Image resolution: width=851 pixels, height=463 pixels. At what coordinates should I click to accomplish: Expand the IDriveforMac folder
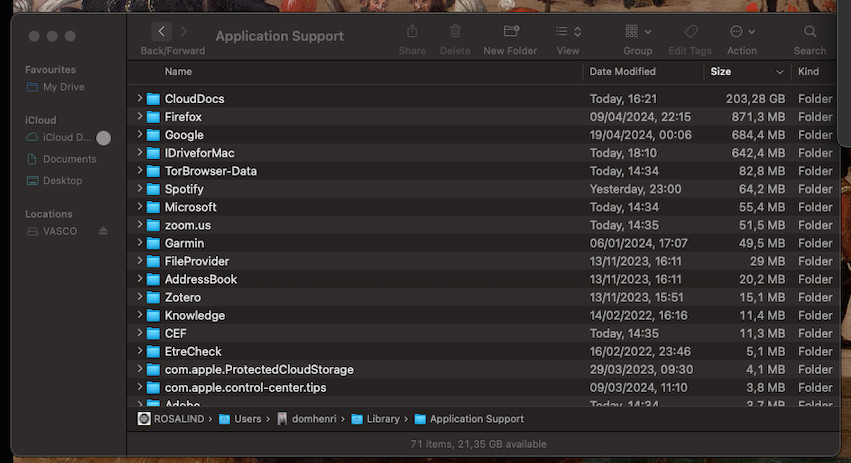[139, 153]
